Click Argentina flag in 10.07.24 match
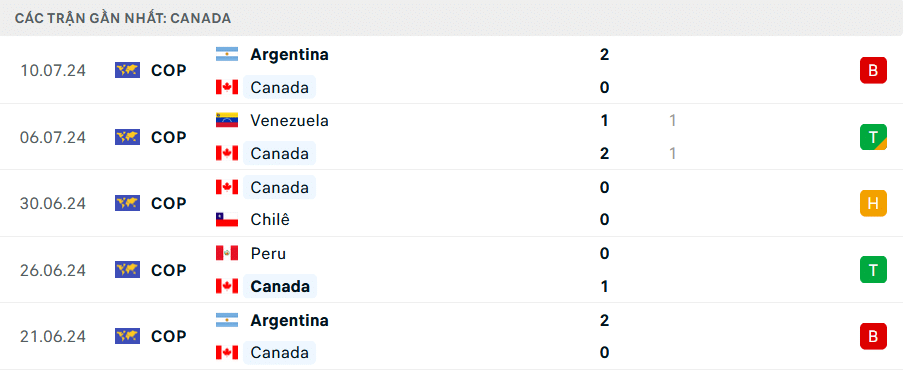The height and width of the screenshot is (375, 904). [227, 54]
